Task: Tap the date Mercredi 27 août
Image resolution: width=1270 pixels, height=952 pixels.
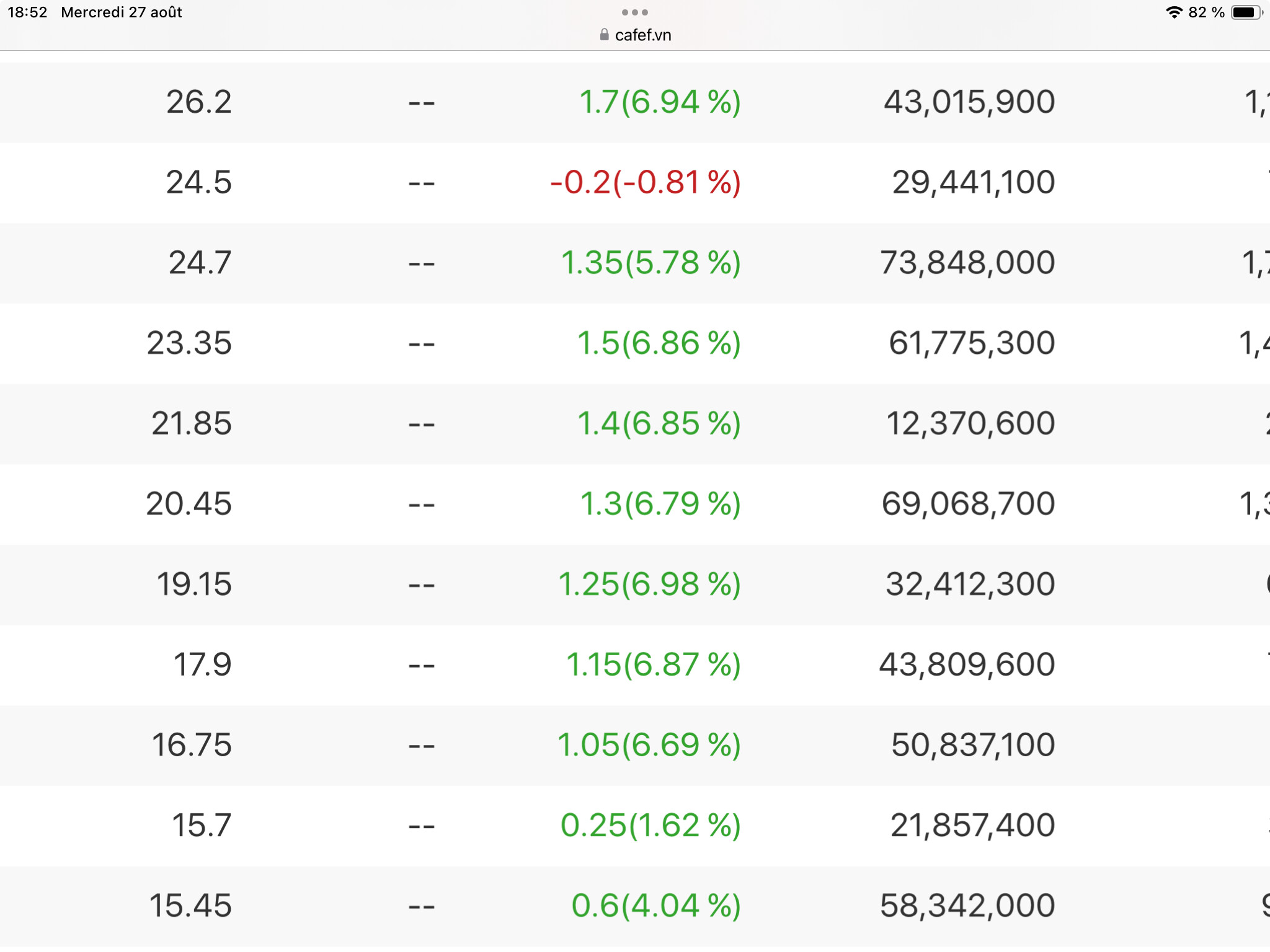Action: pos(122,12)
